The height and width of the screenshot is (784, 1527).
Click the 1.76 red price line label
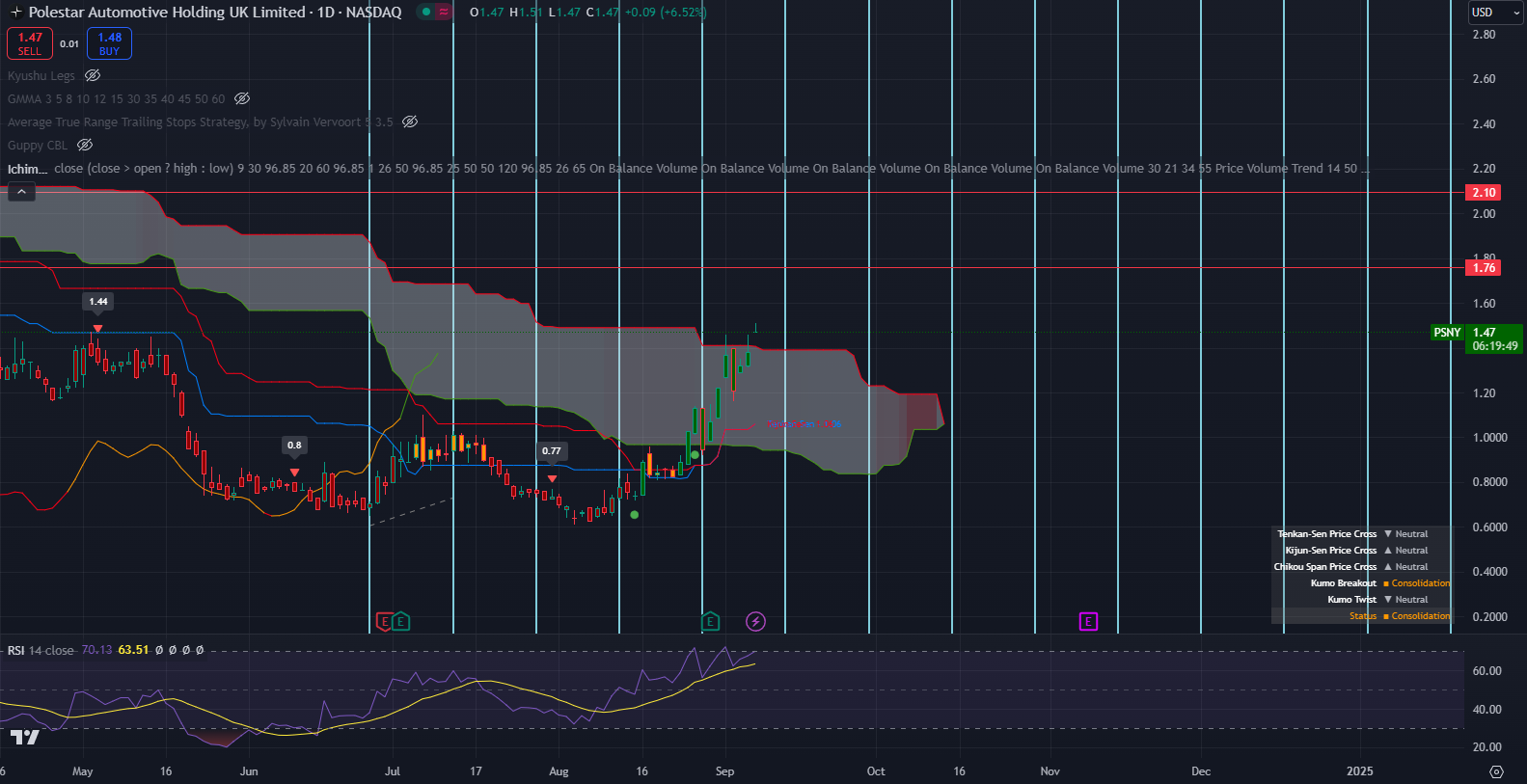[x=1484, y=268]
